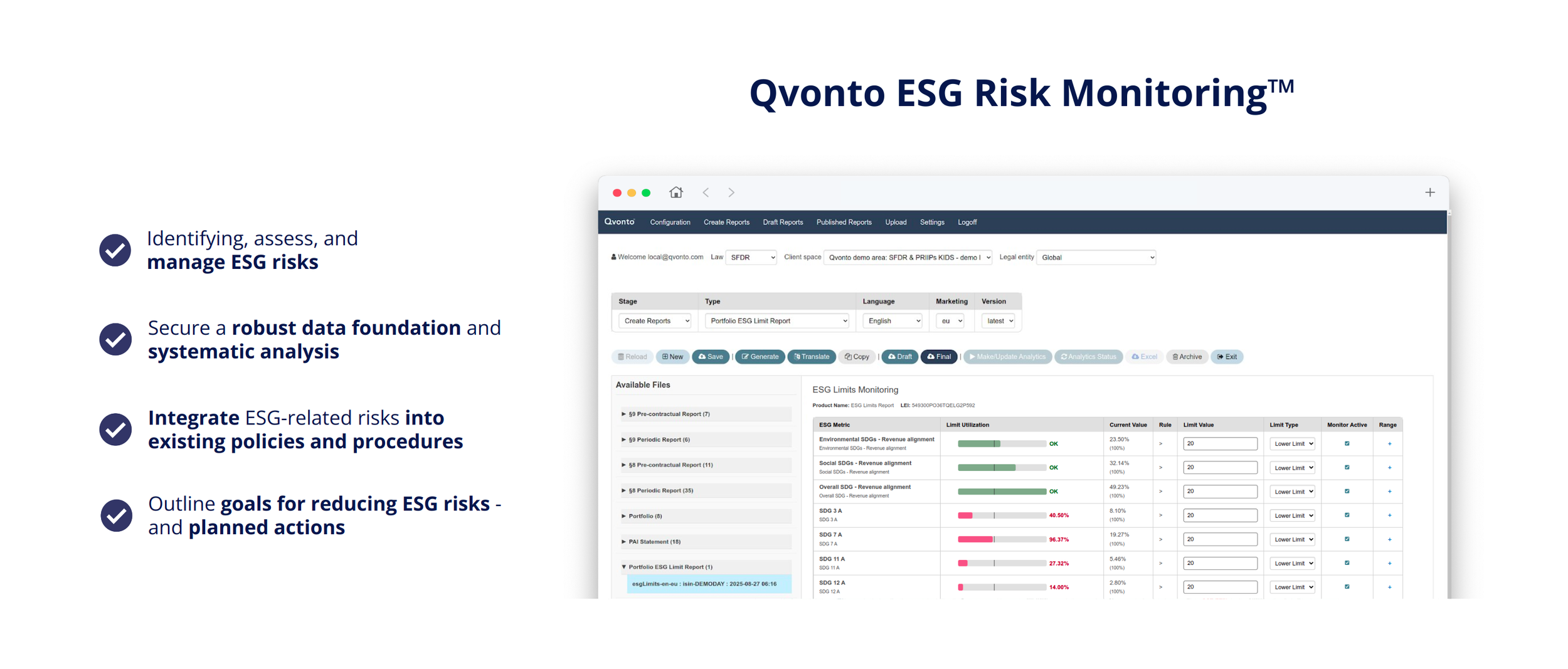Click the Analytics Status button

(1089, 357)
